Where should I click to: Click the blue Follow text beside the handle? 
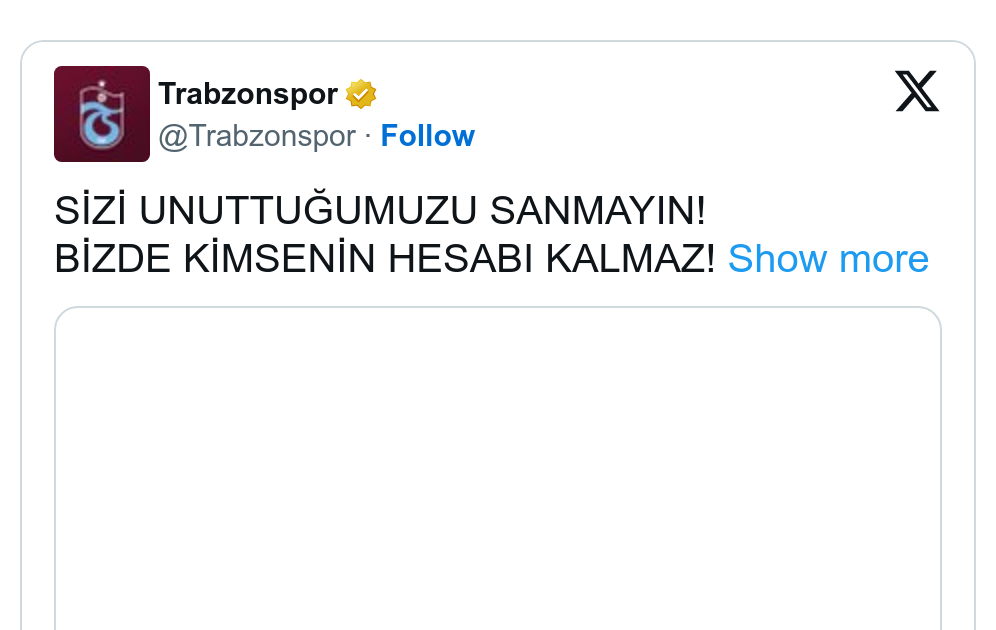click(427, 136)
